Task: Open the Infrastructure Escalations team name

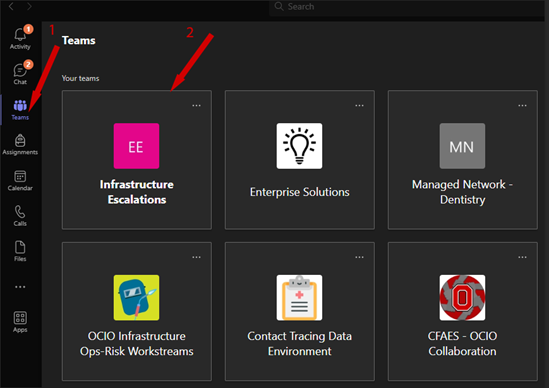Action: pos(137,192)
